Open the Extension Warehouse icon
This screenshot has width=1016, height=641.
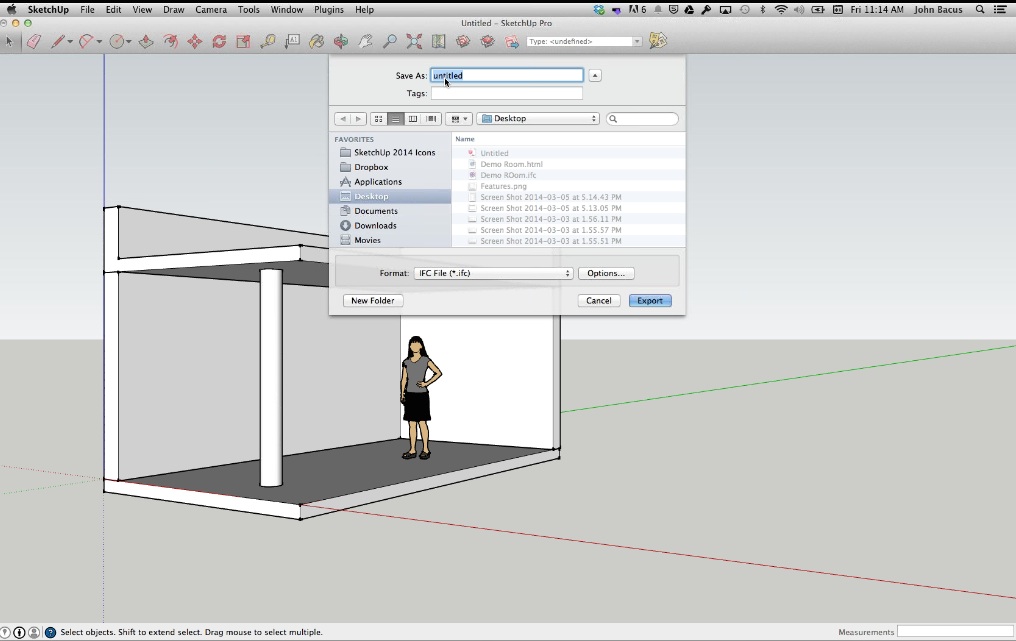click(487, 41)
